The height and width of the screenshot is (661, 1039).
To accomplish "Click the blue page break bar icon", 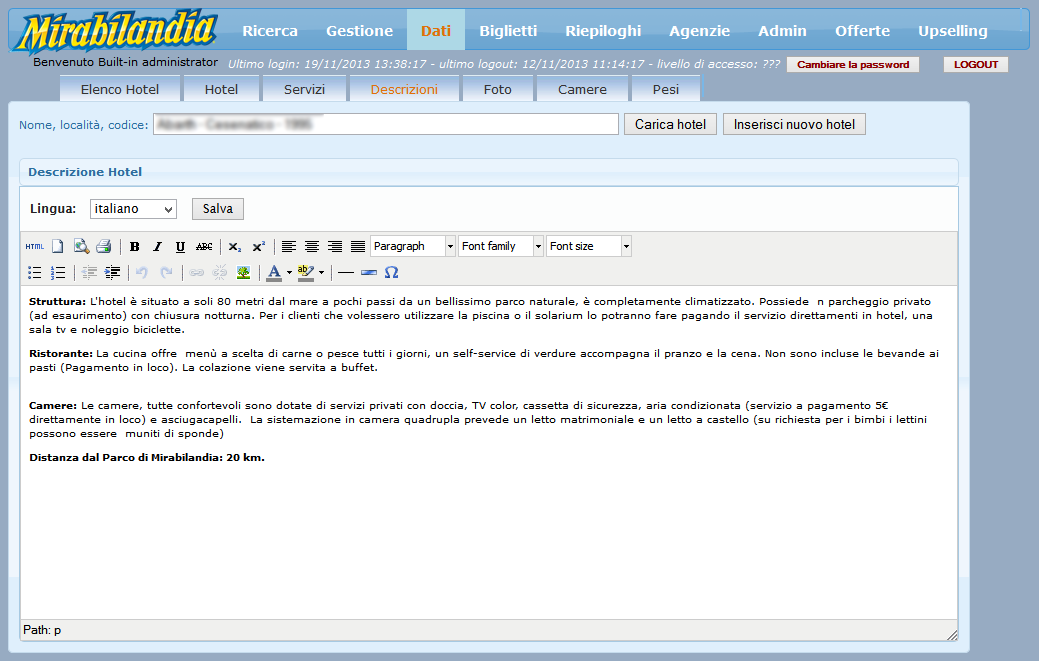I will tap(369, 272).
